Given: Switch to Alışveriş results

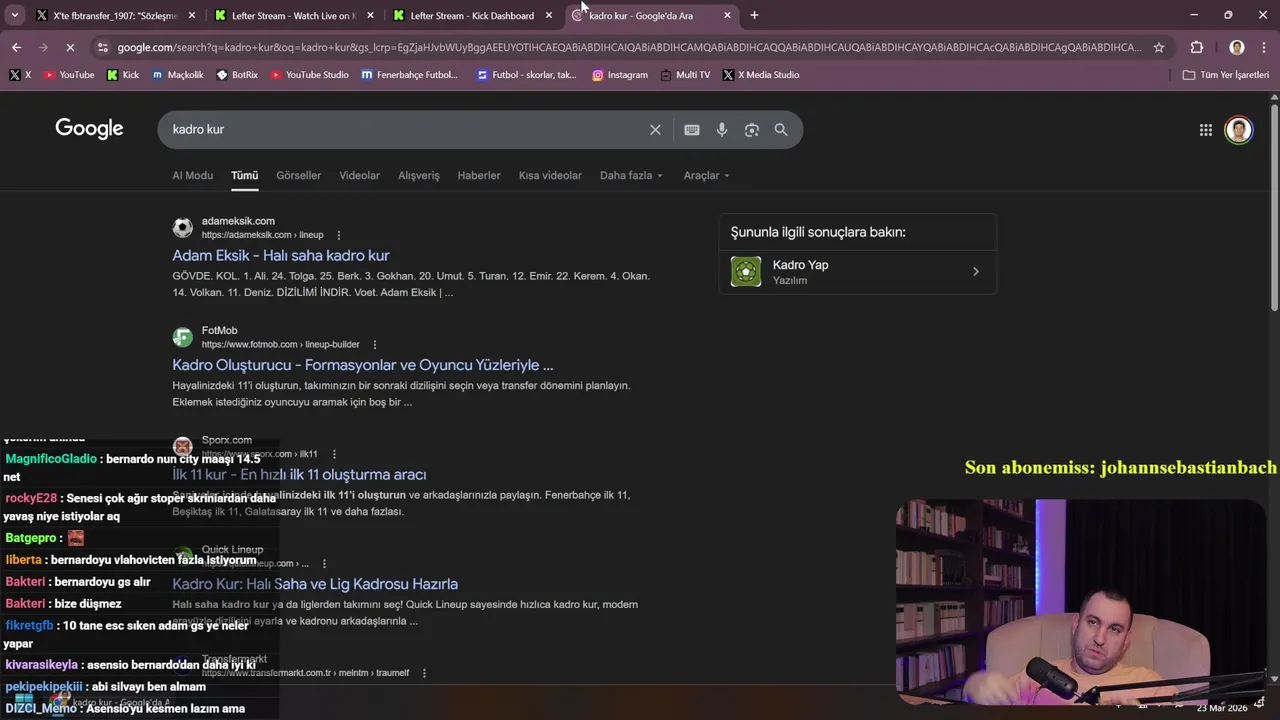Looking at the screenshot, I should [419, 175].
